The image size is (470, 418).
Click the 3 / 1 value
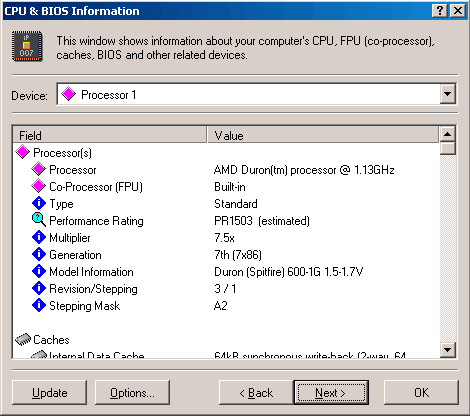click(x=225, y=289)
